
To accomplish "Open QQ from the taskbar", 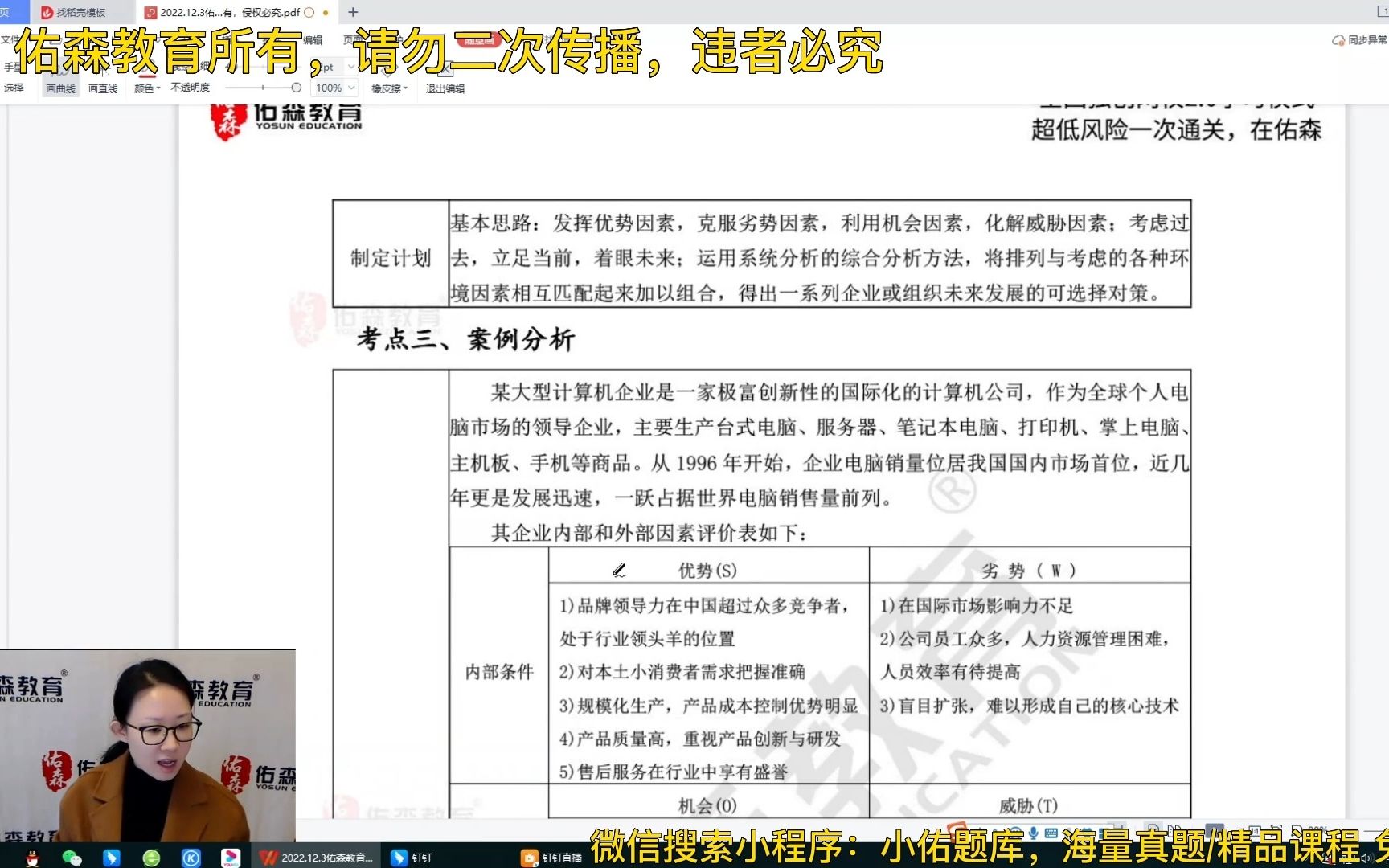I will tap(31, 858).
